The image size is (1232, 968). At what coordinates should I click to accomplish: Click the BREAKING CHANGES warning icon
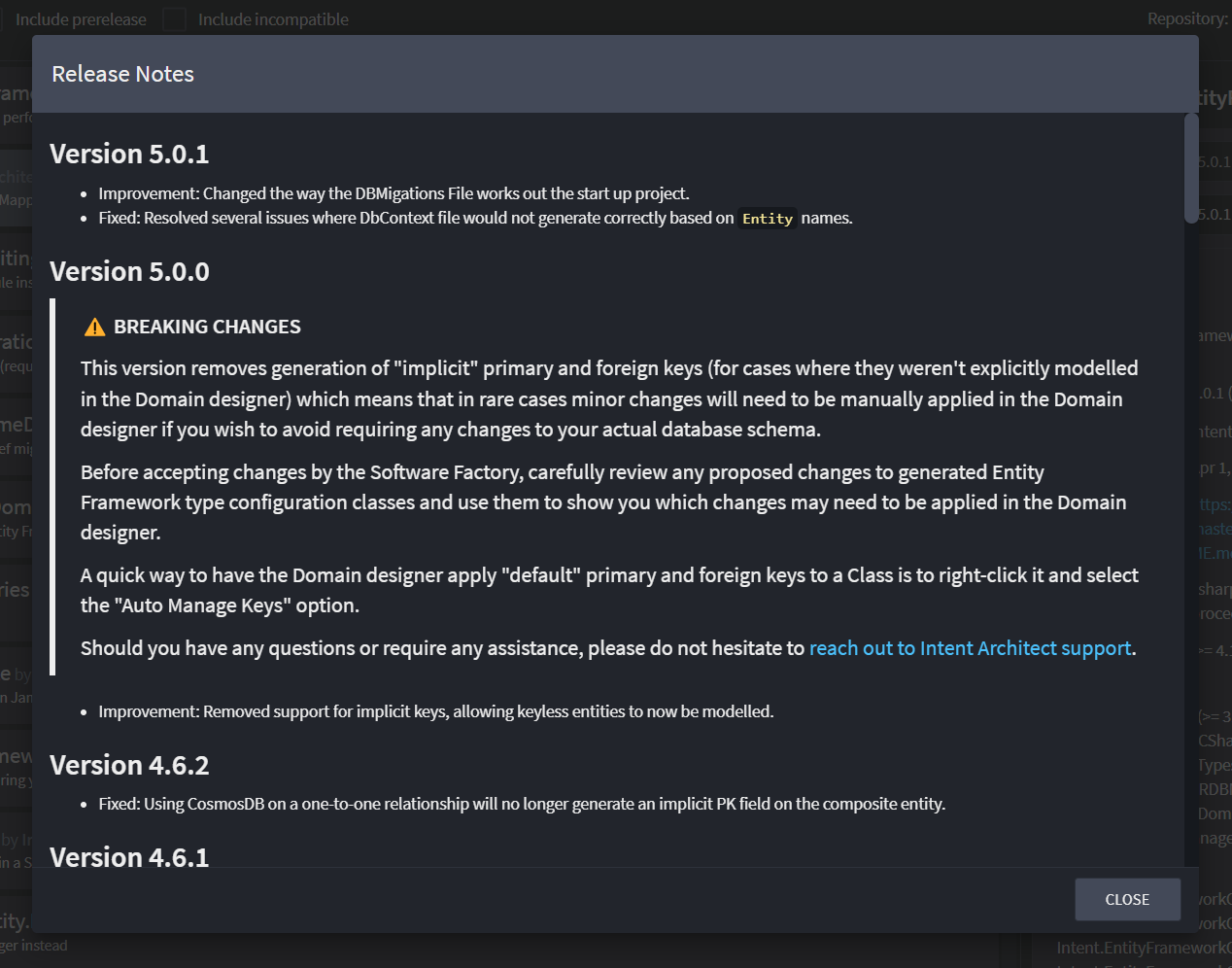click(x=94, y=328)
